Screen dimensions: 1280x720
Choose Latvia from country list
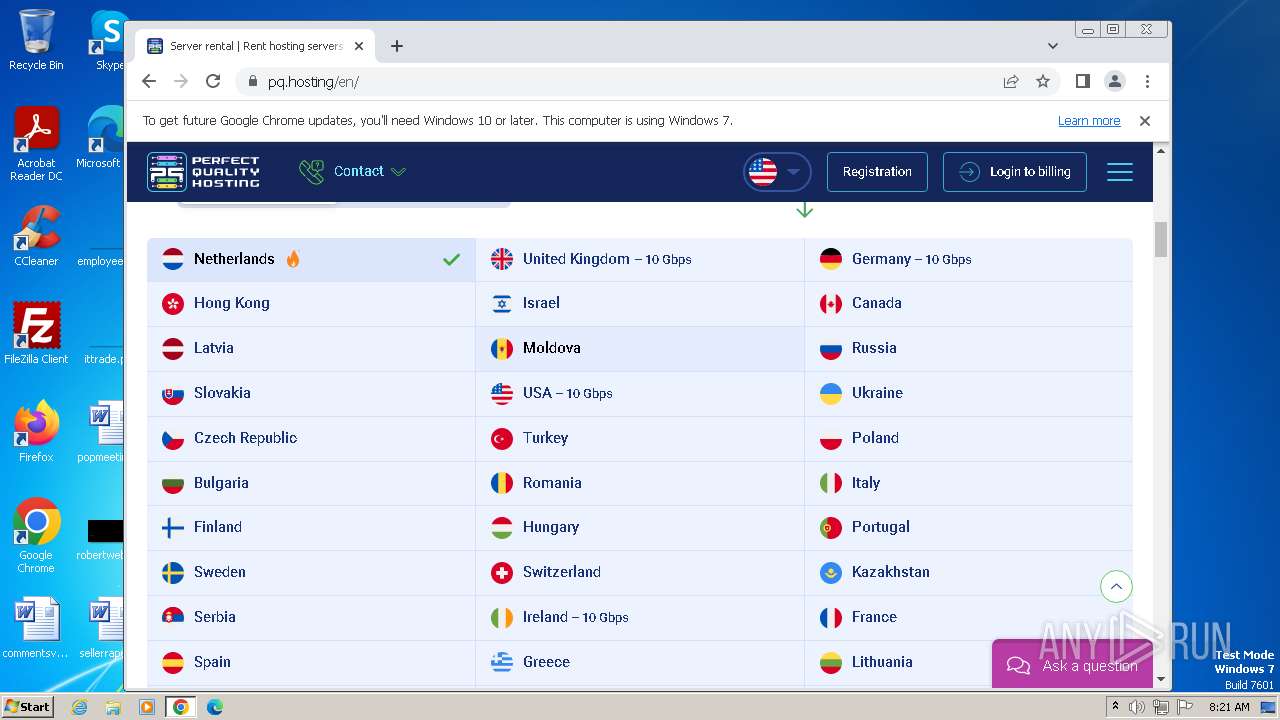[311, 348]
